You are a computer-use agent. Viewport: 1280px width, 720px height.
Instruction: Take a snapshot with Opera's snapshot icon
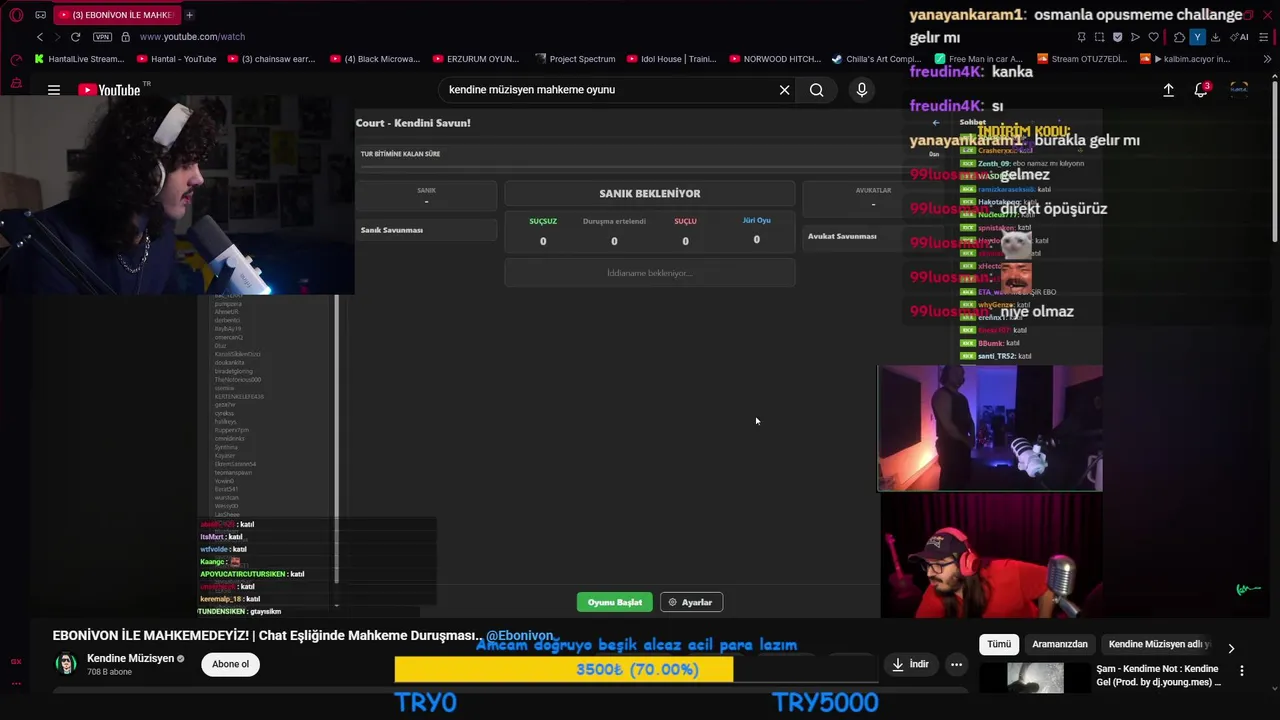click(1099, 37)
